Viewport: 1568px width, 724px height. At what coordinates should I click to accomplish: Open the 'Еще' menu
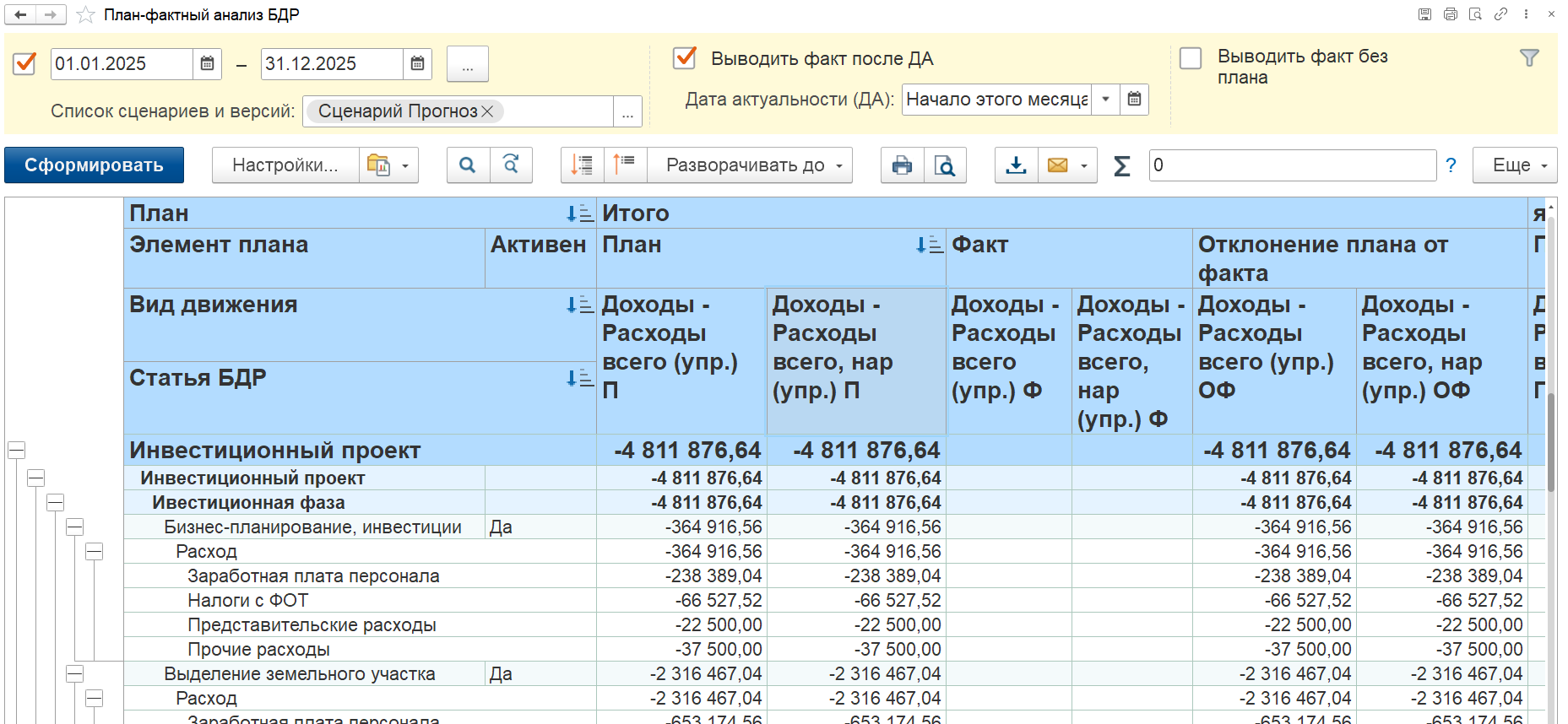click(x=1516, y=165)
